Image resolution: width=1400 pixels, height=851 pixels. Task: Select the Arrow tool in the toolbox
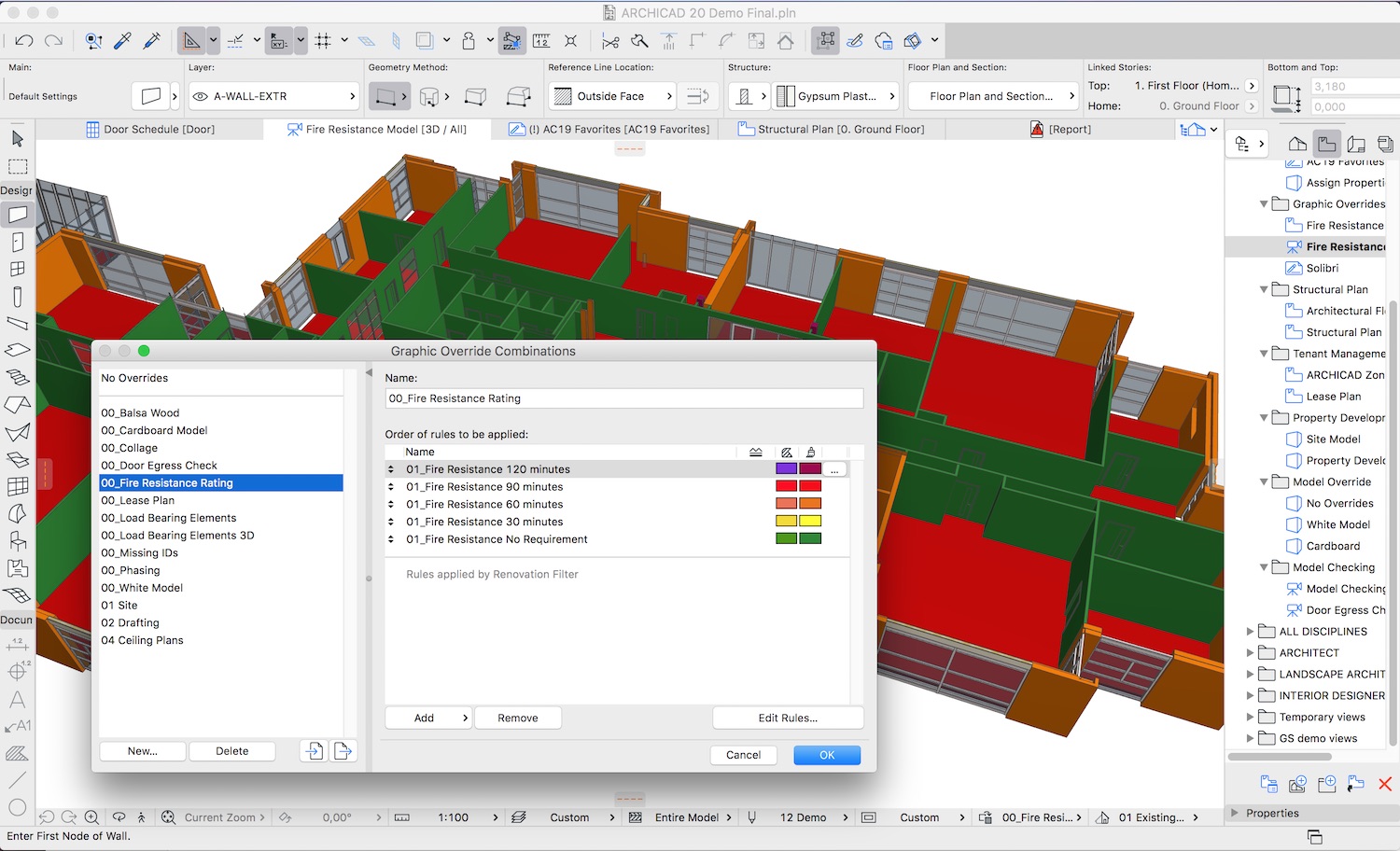click(17, 139)
